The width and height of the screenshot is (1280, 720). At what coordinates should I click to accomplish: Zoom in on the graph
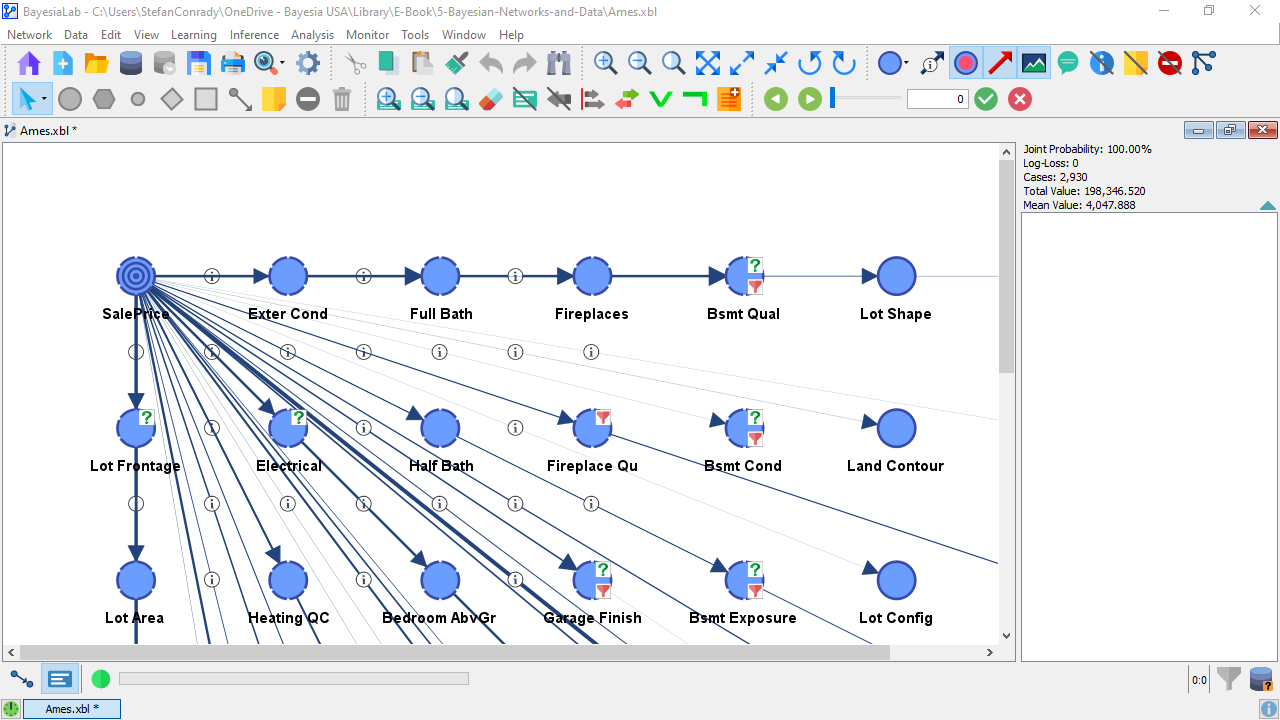tap(605, 64)
